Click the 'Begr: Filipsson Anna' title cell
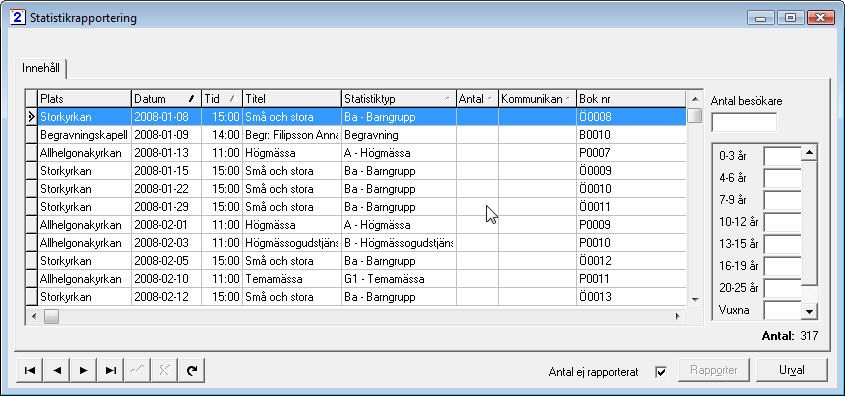The image size is (845, 396). tap(292, 135)
